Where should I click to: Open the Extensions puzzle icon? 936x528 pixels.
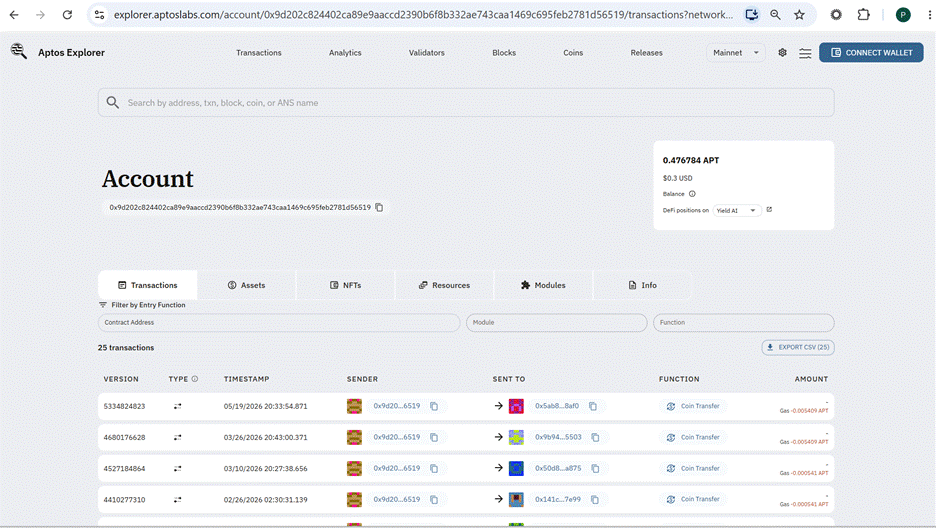pos(863,15)
